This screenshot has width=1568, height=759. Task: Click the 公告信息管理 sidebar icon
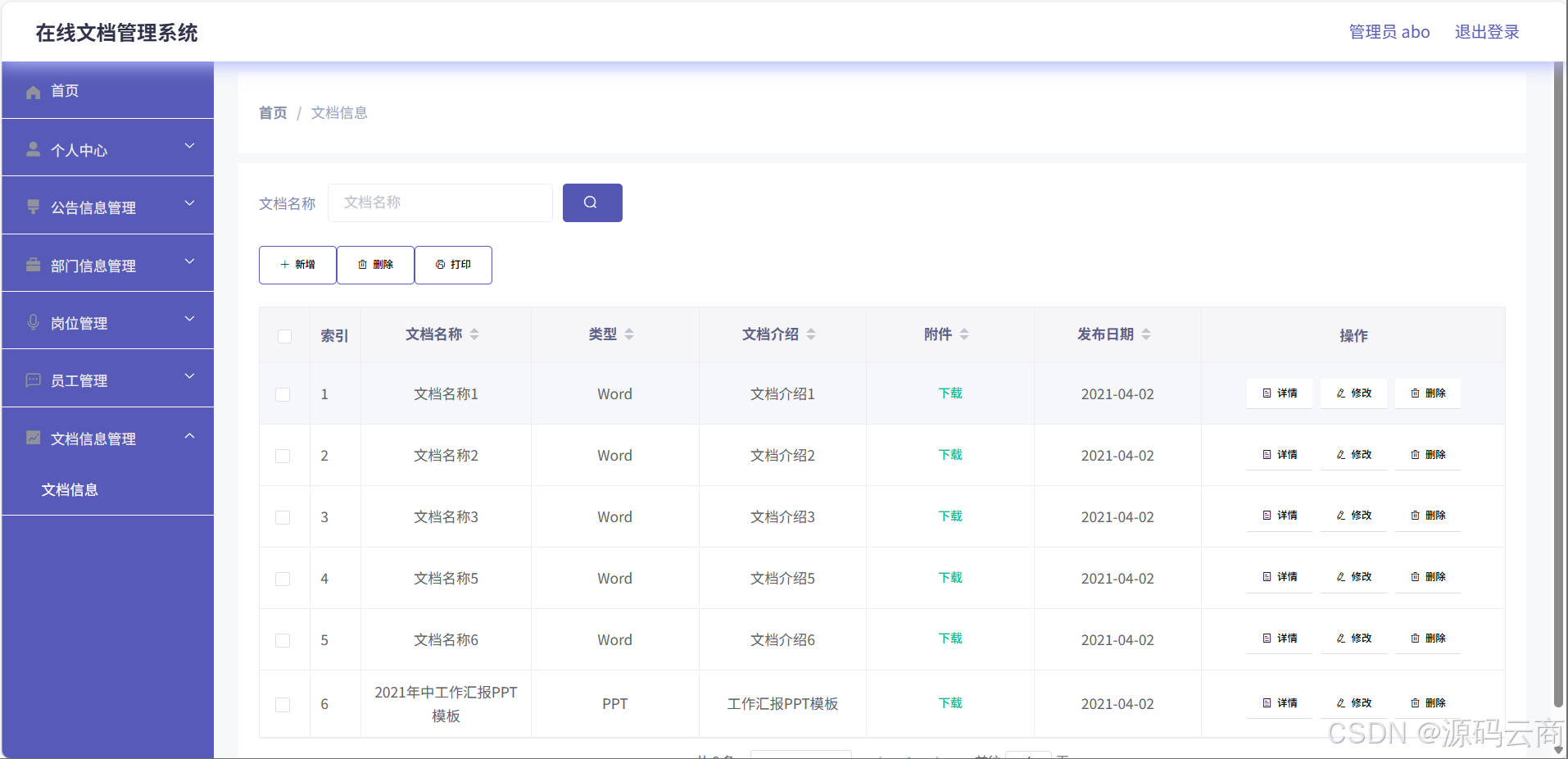pyautogui.click(x=33, y=207)
